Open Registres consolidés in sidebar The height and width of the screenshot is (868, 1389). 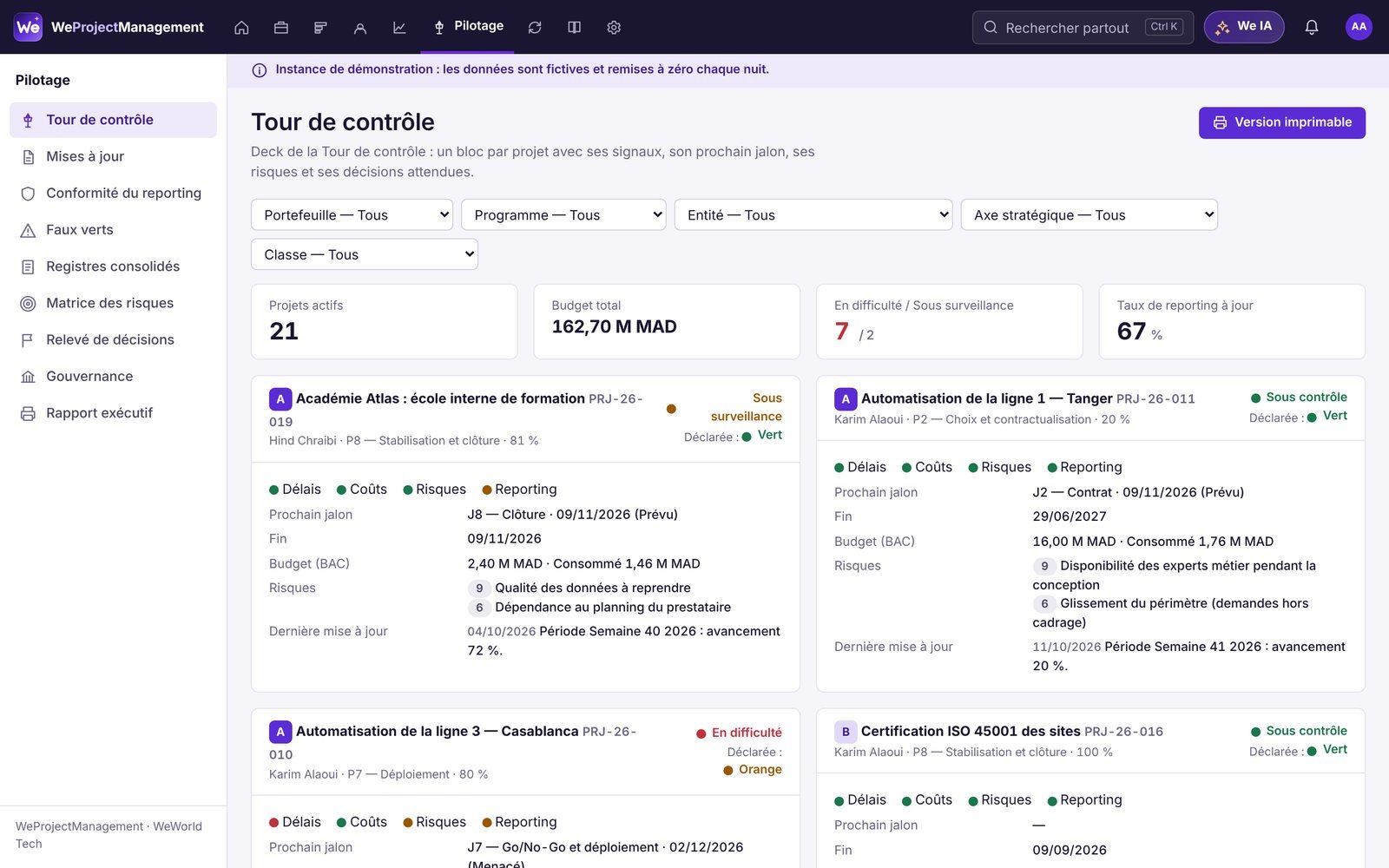tap(113, 266)
